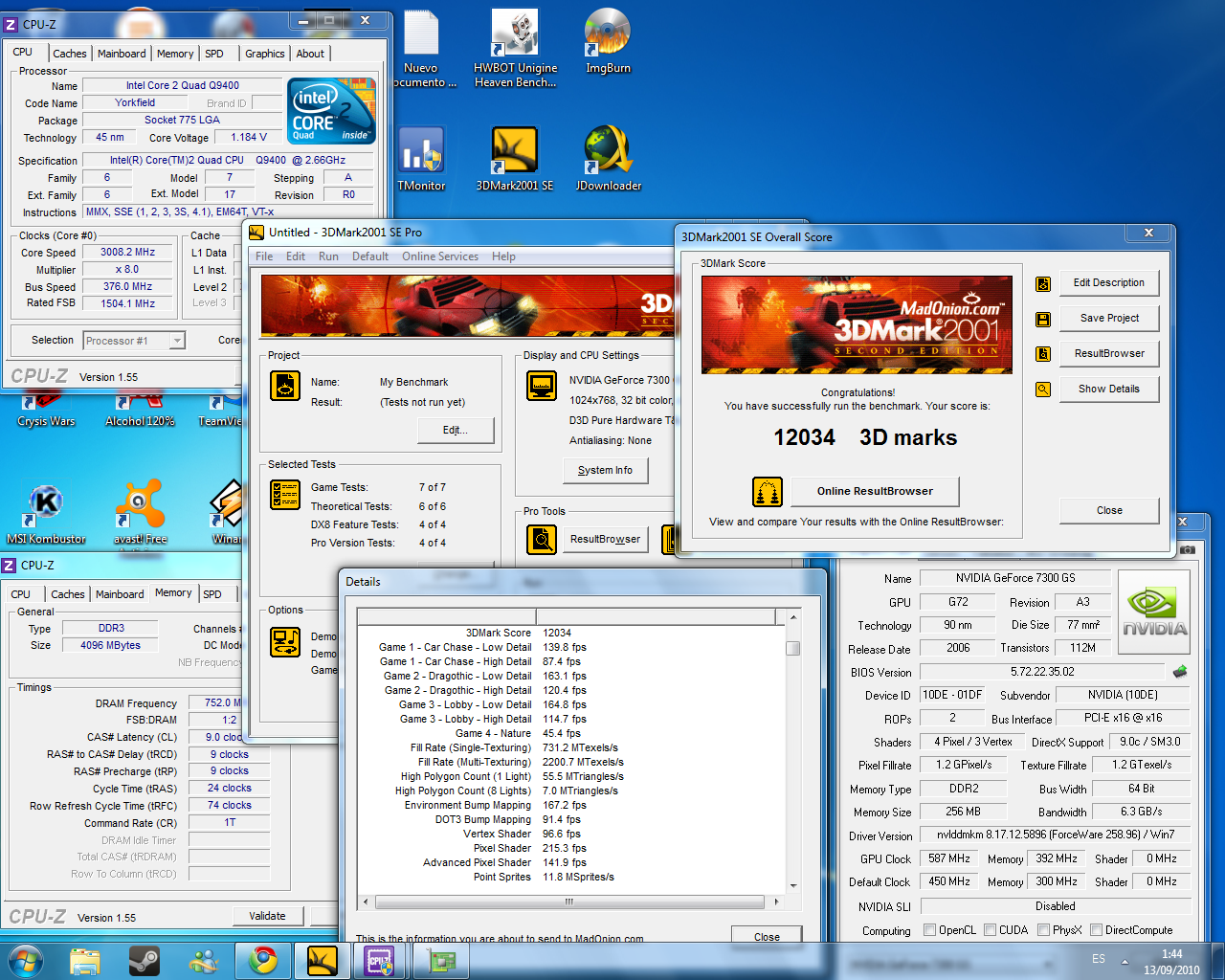Click the Details horizontal scrollbar thumb
Image resolution: width=1225 pixels, height=980 pixels.
point(569,902)
